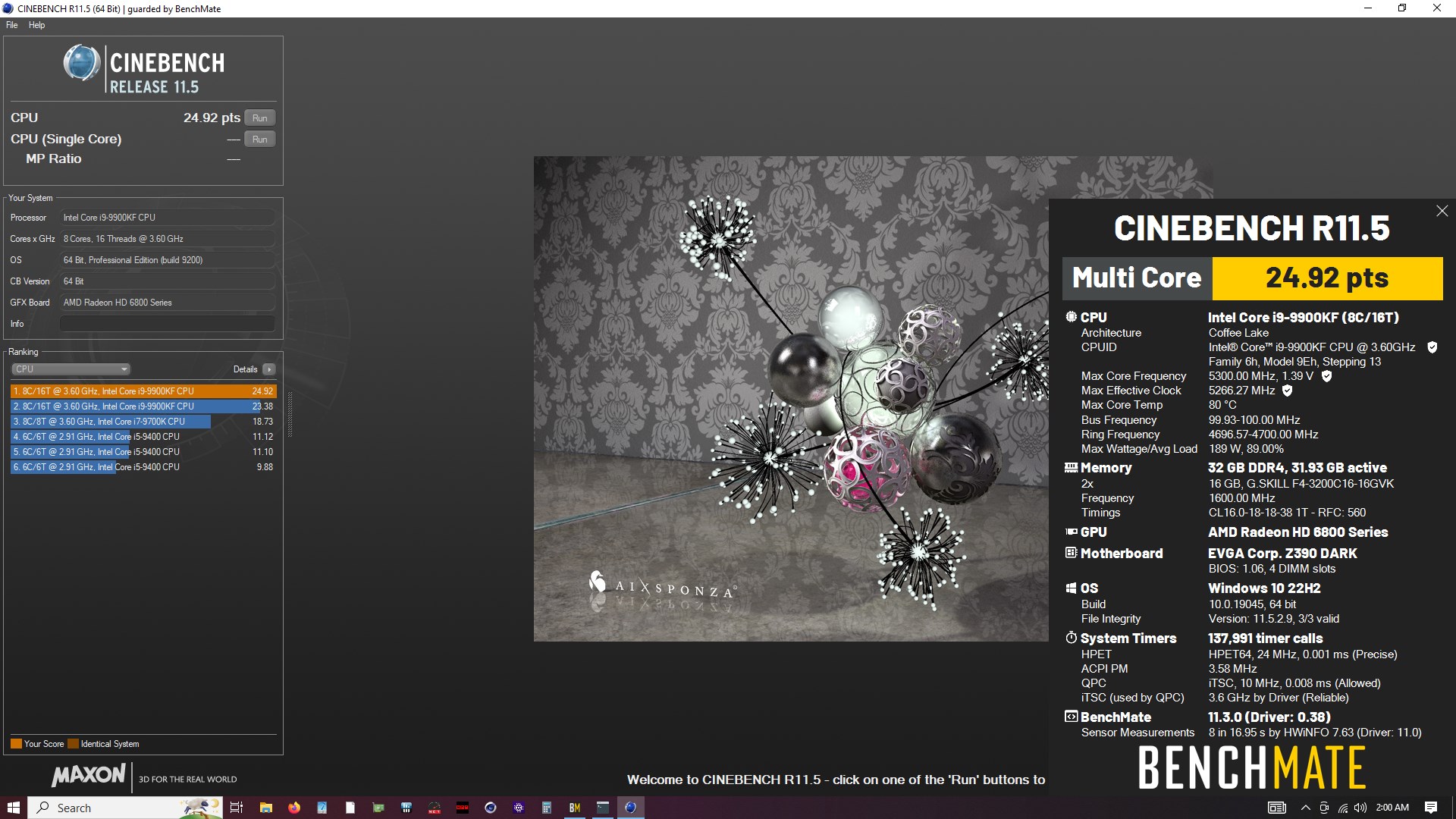This screenshot has width=1456, height=819.
Task: Click the yellow 24.92 pts score banner
Action: (1327, 278)
